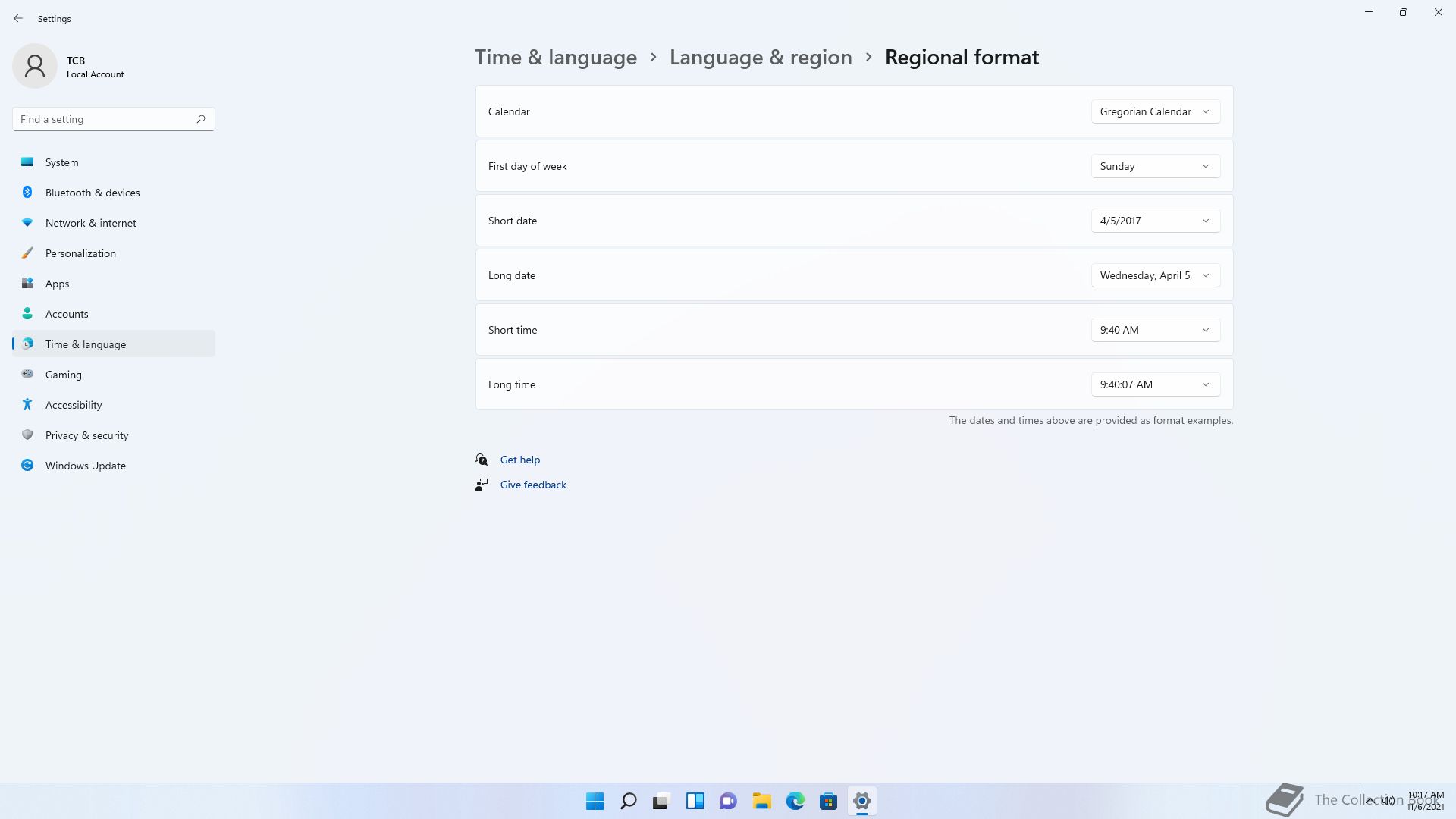Screen dimensions: 1456x819
Task: Open Task View from taskbar
Action: tap(662, 801)
